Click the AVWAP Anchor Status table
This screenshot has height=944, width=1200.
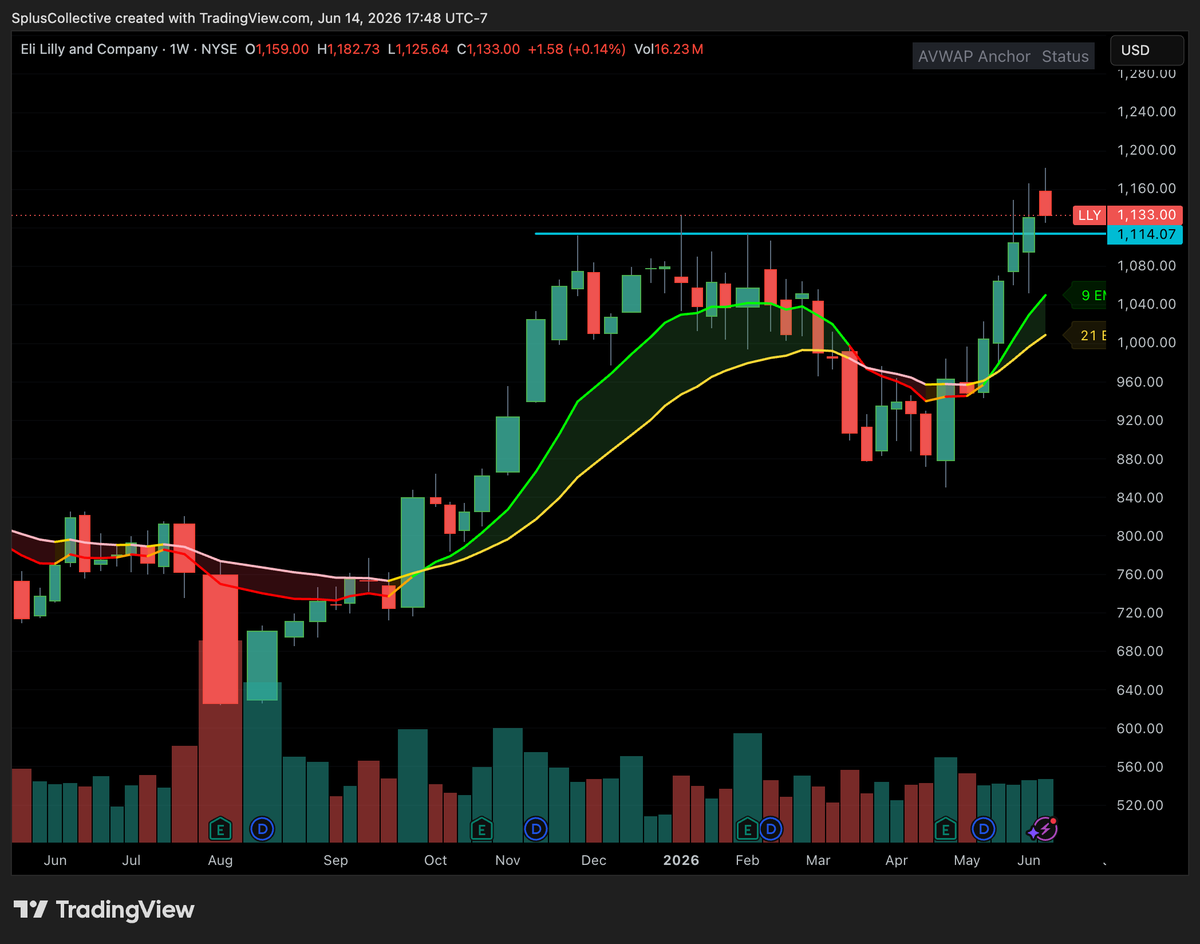[1003, 56]
